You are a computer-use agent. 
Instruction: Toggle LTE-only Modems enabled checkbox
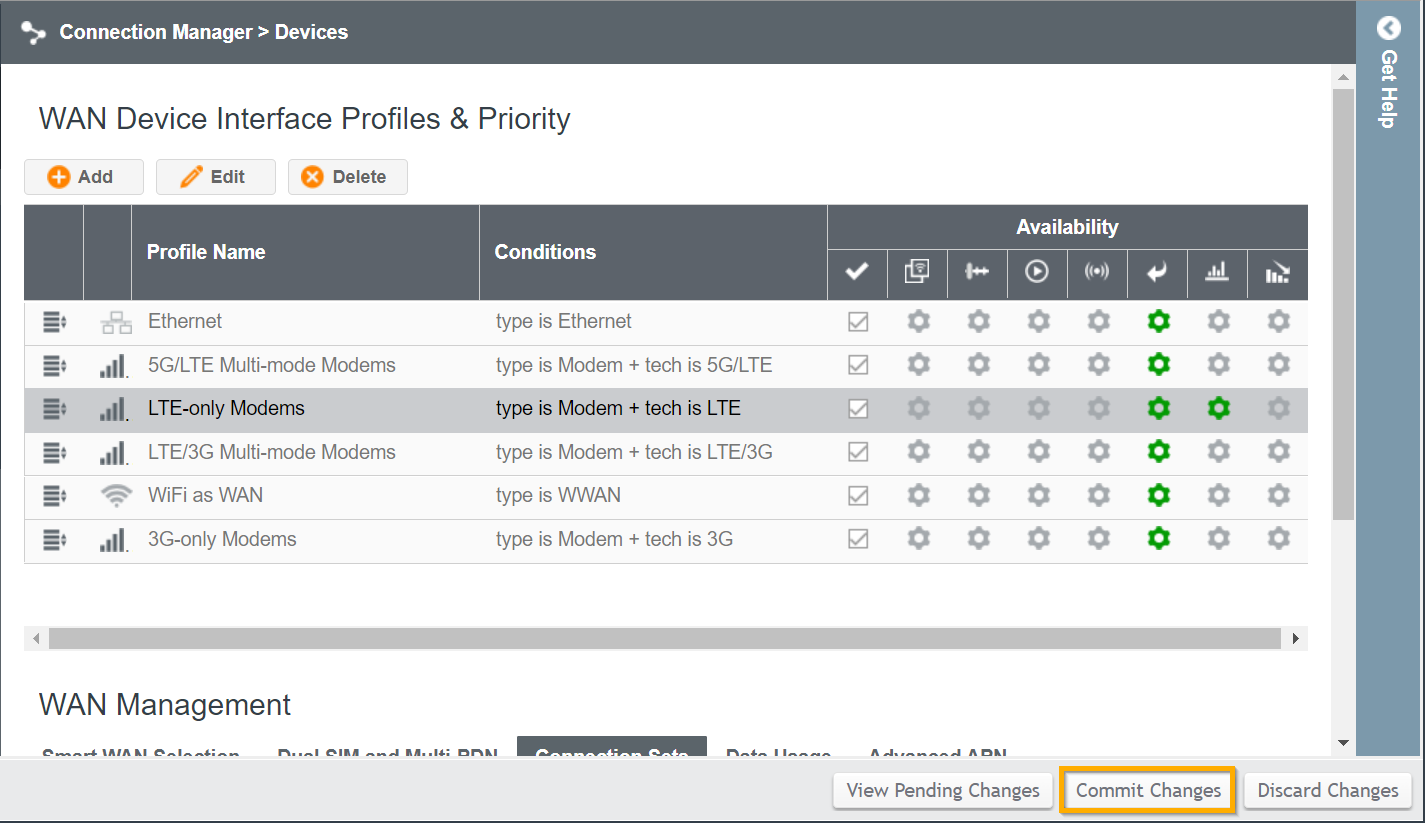(x=858, y=409)
